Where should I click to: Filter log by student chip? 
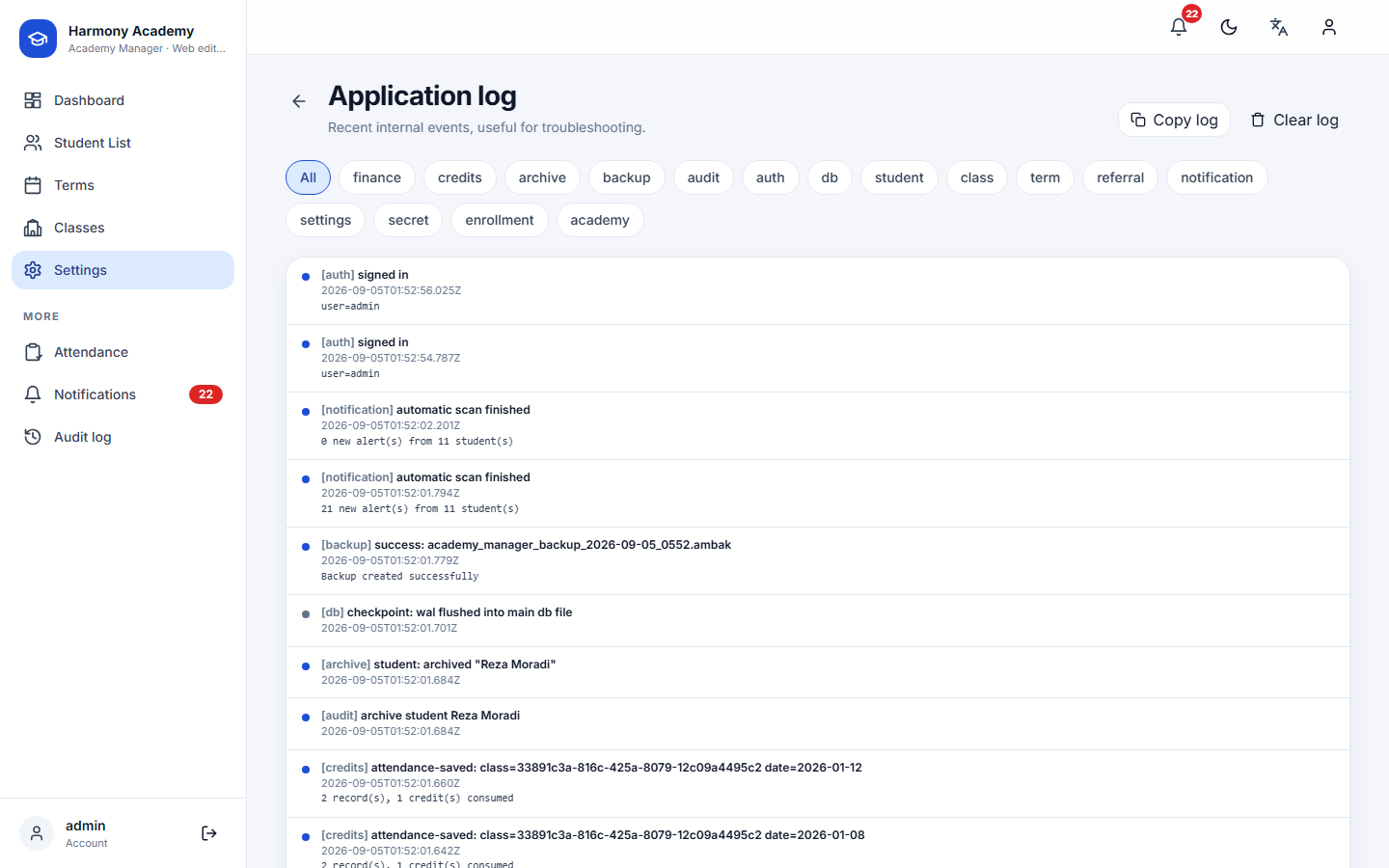(899, 177)
